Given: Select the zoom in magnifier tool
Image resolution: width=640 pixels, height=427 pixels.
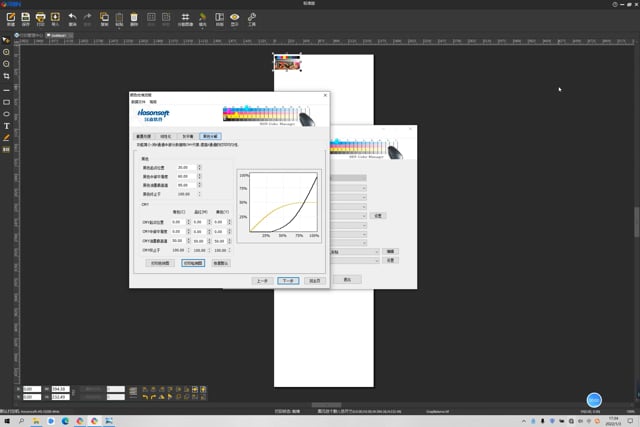Looking at the screenshot, I should (x=6, y=52).
